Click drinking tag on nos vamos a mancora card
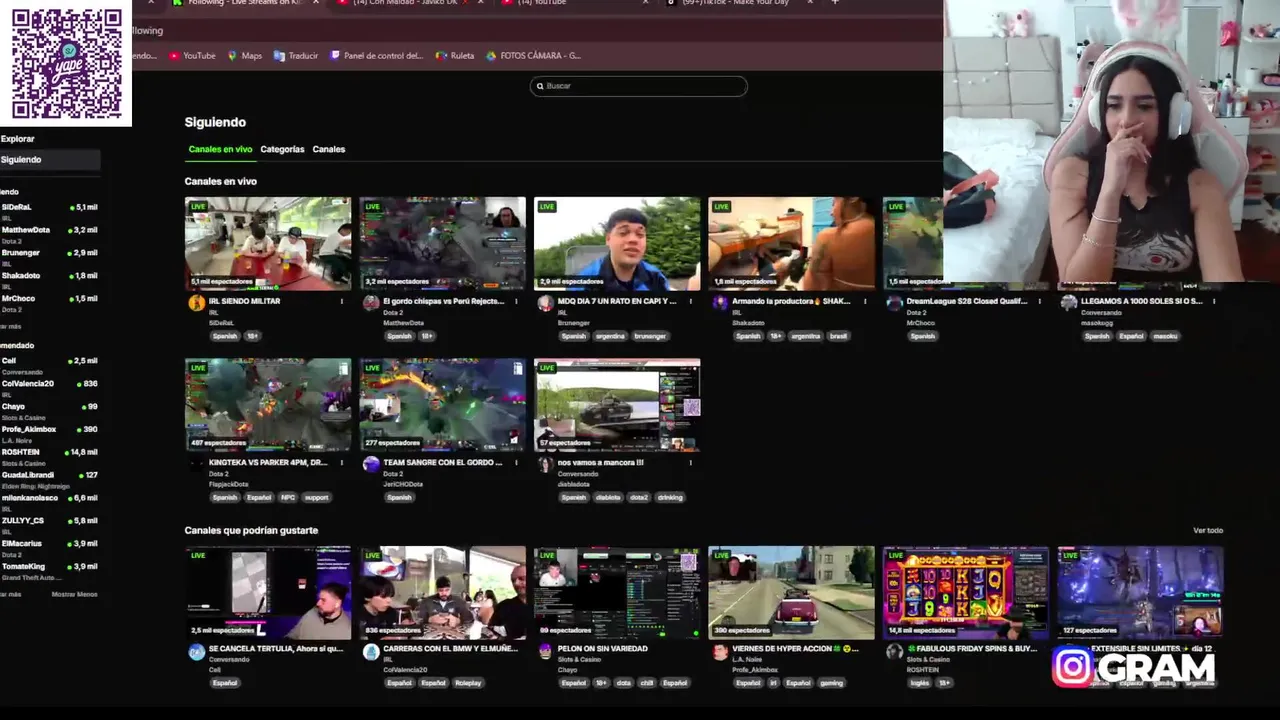This screenshot has height=720, width=1280. [x=670, y=497]
